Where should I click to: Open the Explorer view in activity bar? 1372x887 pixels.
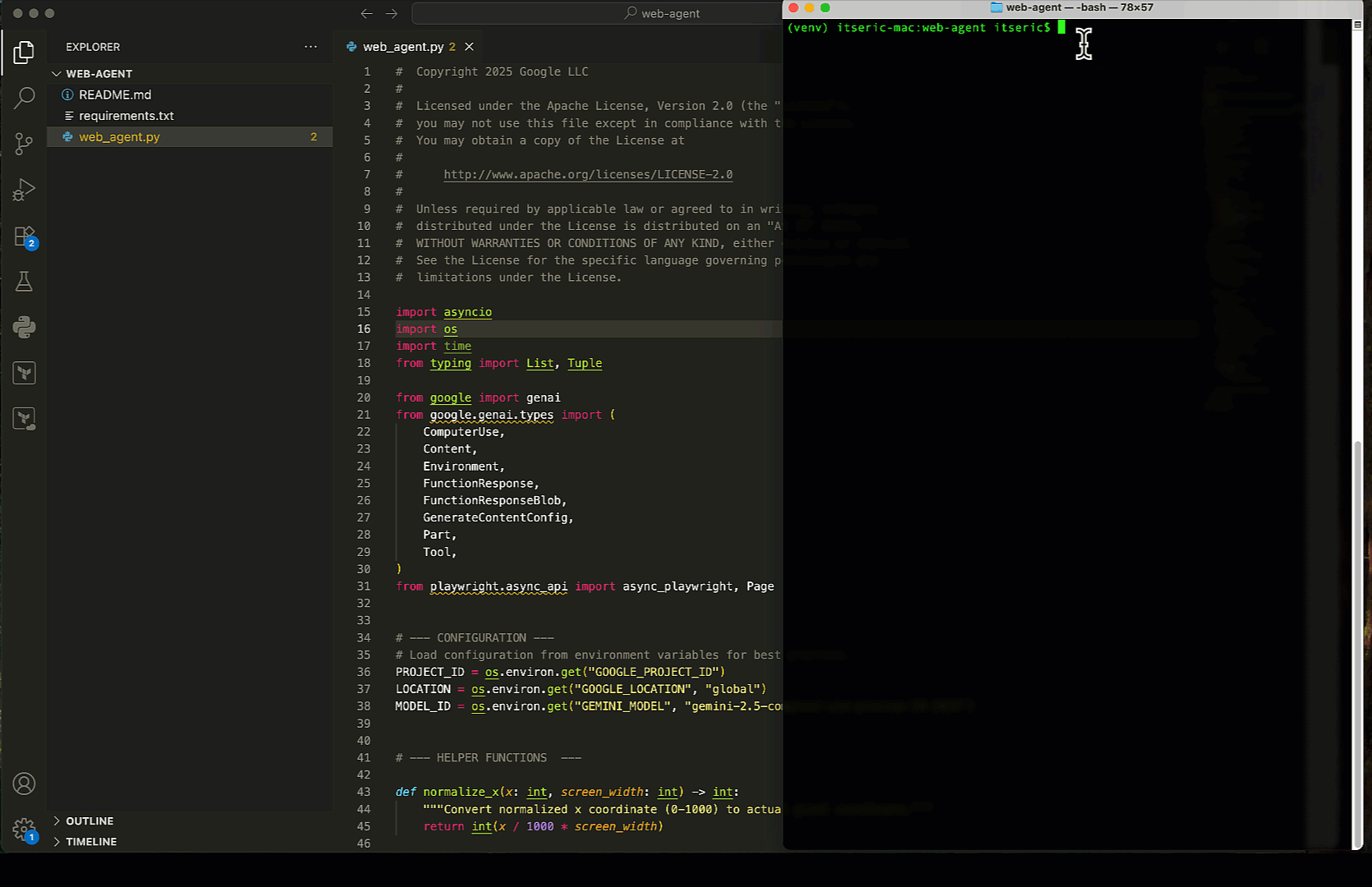24,53
